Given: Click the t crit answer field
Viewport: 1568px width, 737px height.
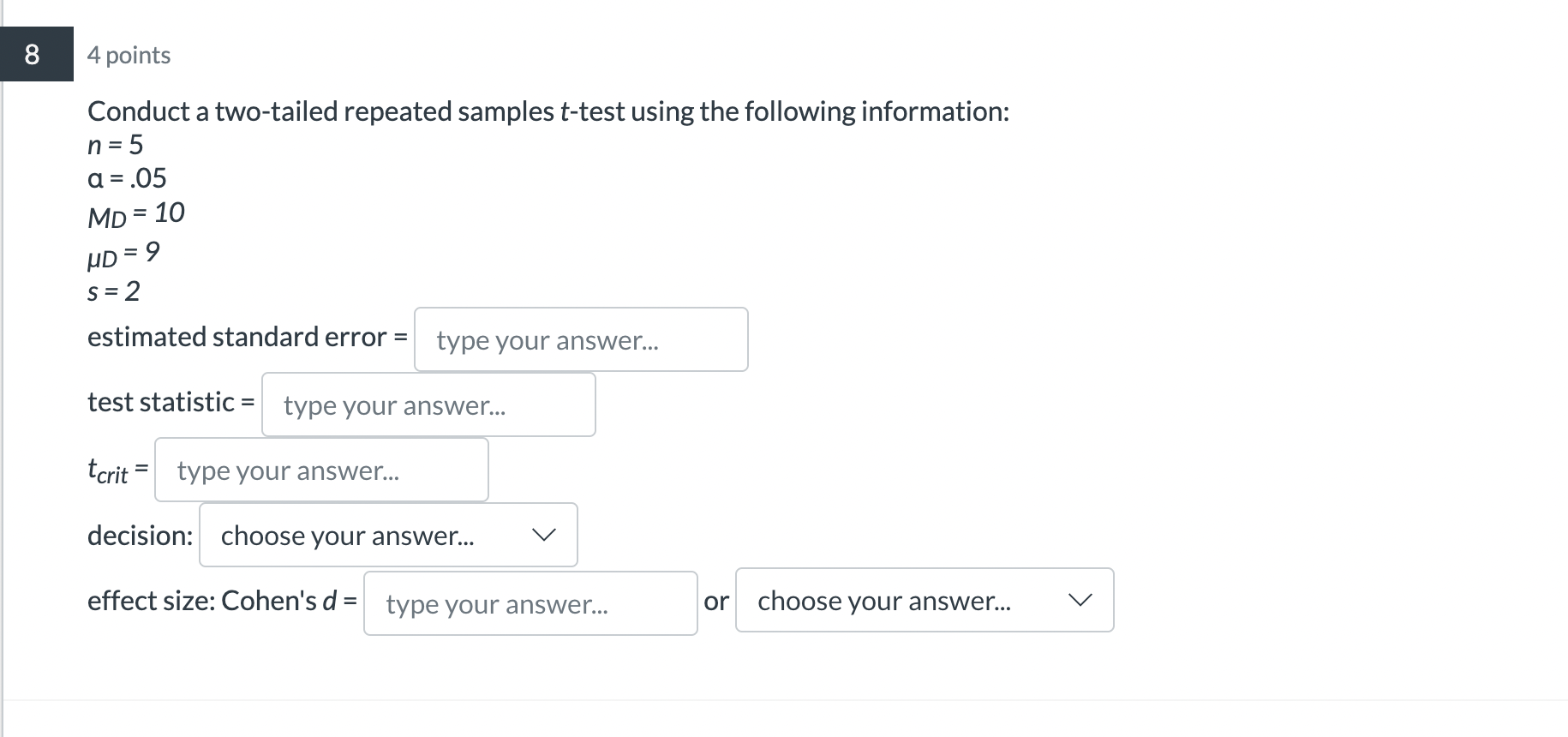Looking at the screenshot, I should 321,470.
